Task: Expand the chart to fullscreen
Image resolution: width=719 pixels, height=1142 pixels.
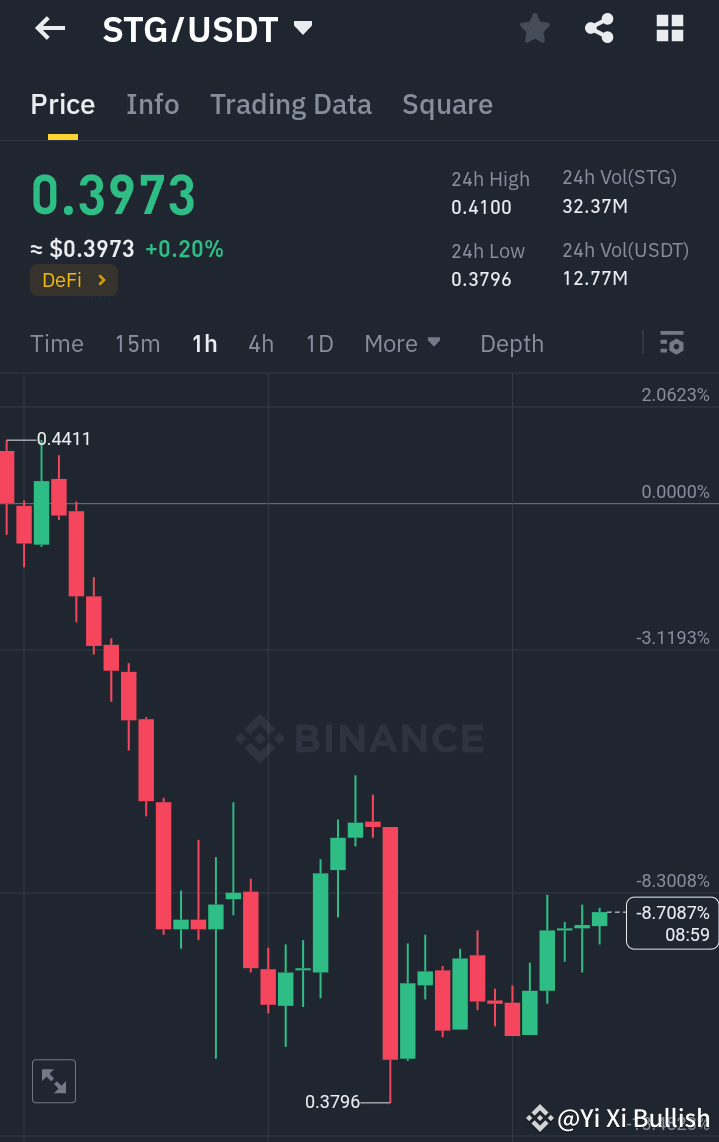Action: (53, 1080)
